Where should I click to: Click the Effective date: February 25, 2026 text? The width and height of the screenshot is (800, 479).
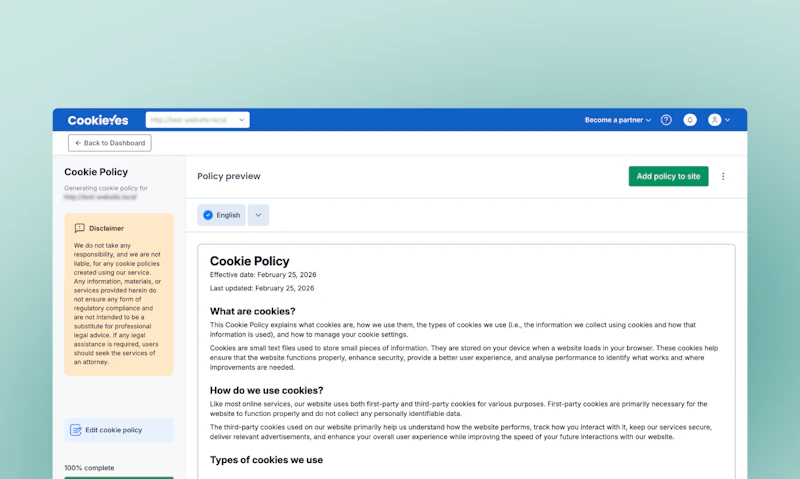[x=263, y=274]
